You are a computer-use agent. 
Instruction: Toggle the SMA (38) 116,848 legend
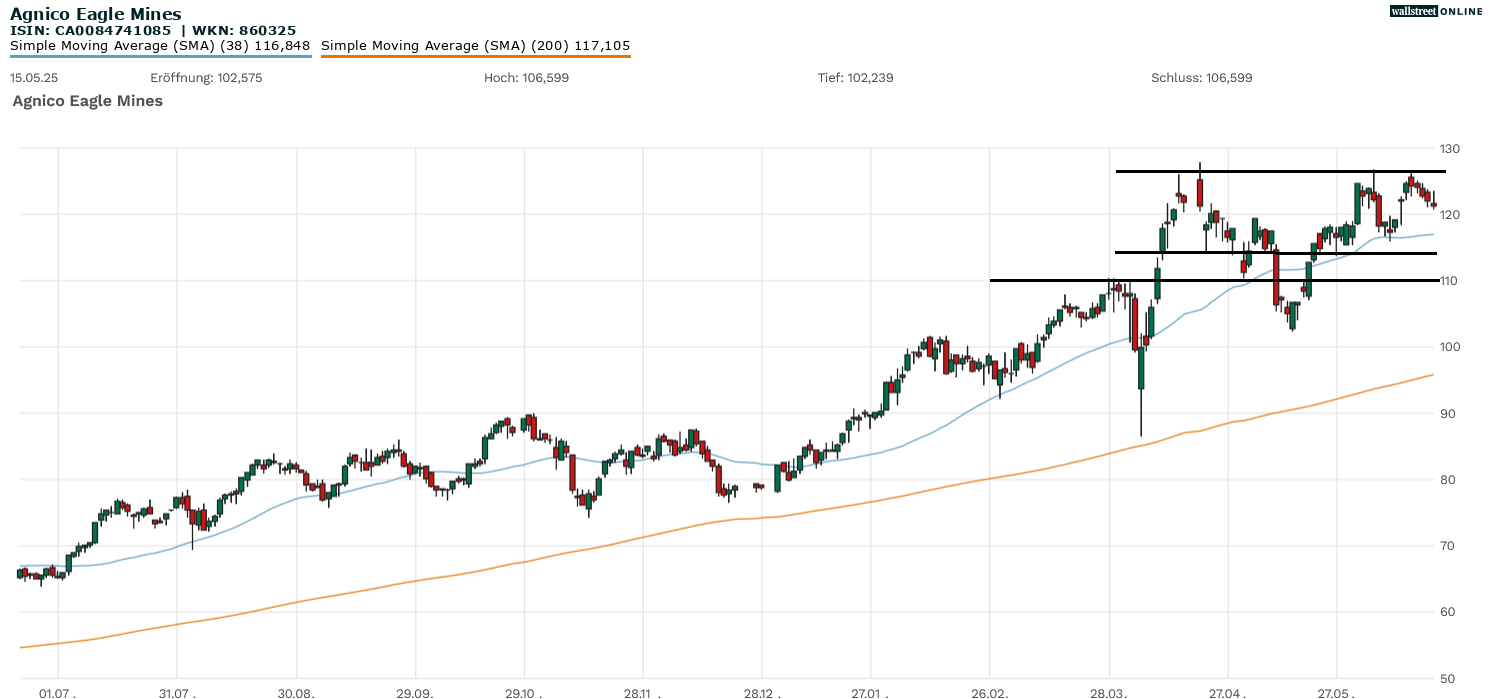(160, 46)
